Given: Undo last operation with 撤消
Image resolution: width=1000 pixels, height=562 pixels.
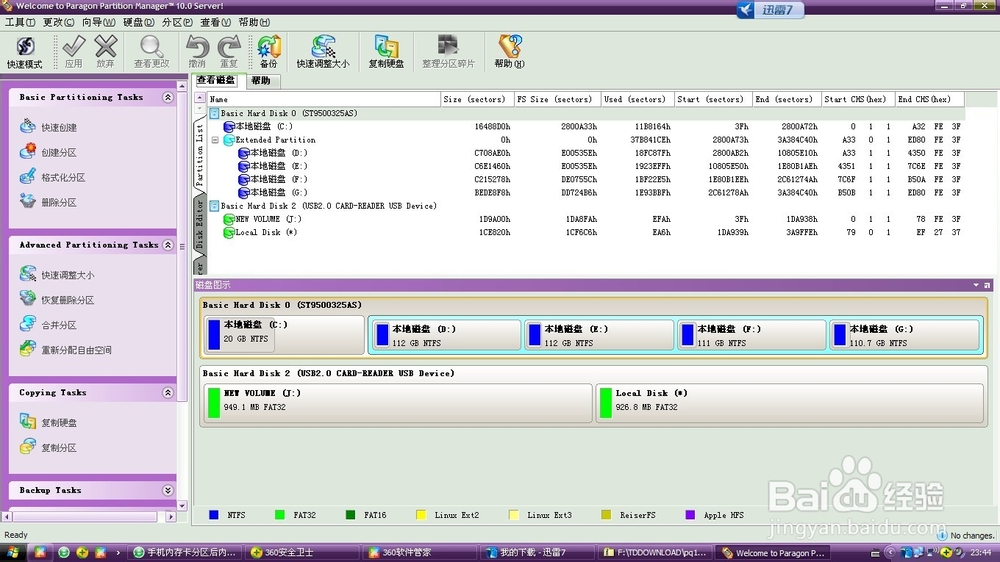Looking at the screenshot, I should [x=197, y=52].
